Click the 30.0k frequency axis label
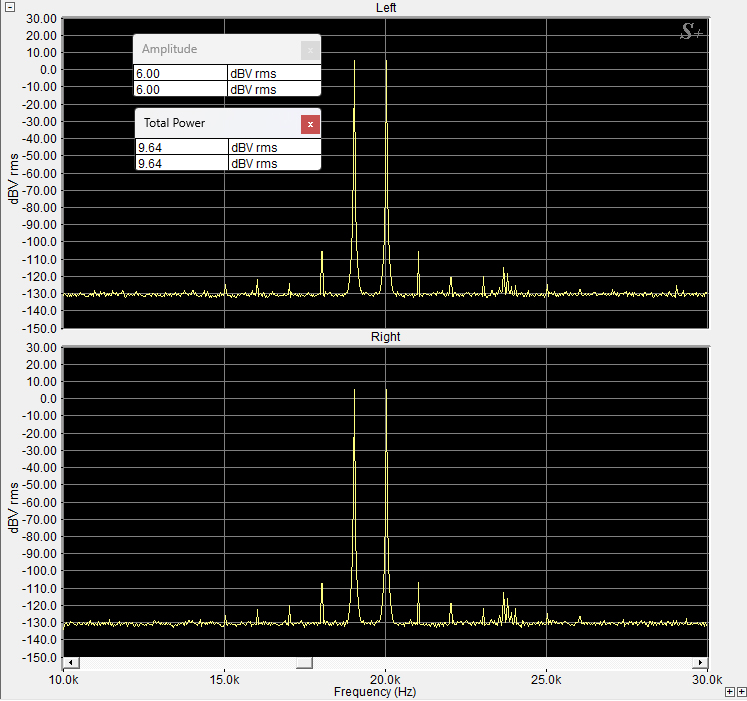Screen dimensions: 747x701 (707, 680)
